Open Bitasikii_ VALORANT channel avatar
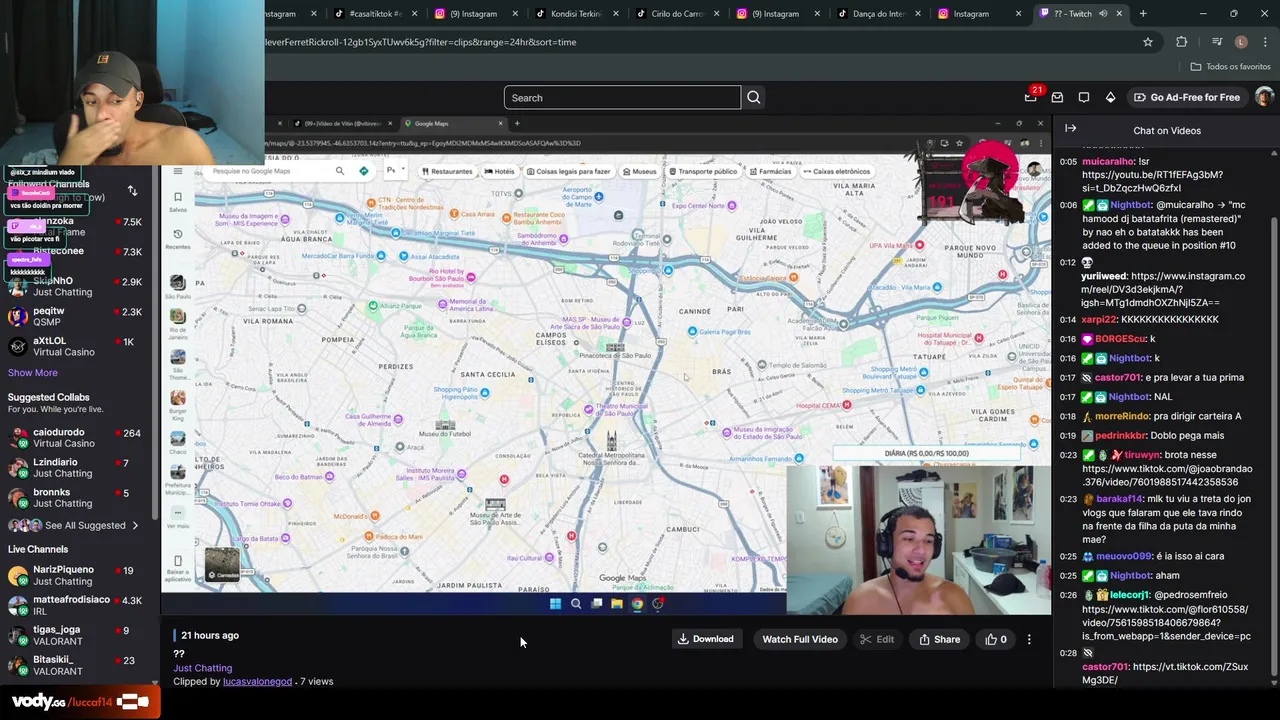1280x720 pixels. click(17, 665)
